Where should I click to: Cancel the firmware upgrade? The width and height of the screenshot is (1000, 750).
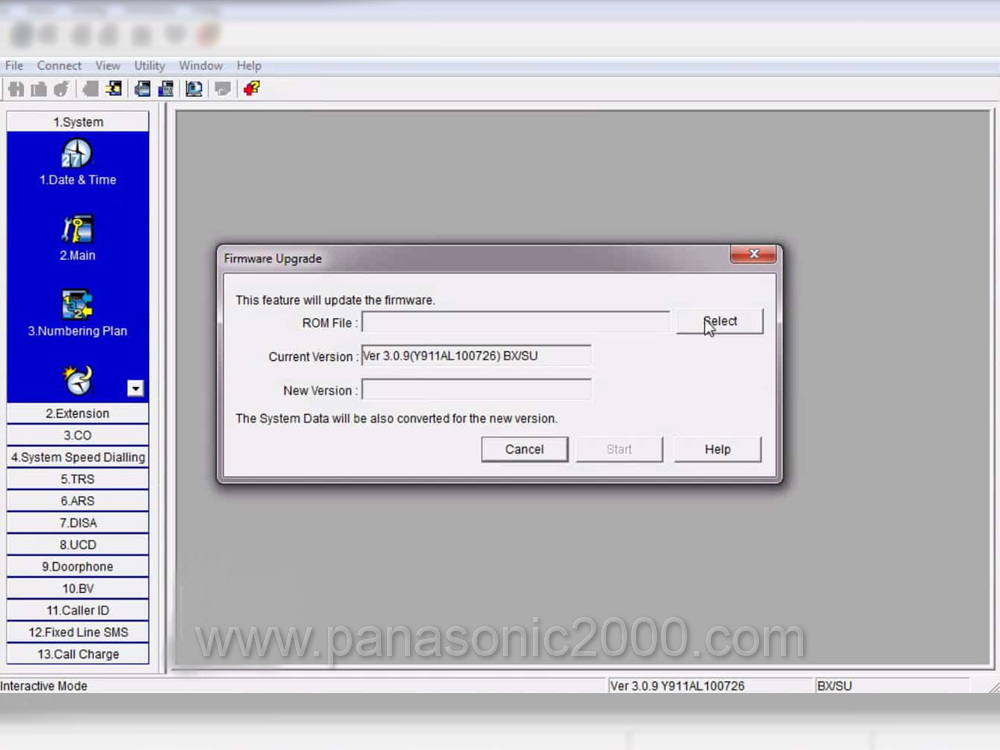click(524, 449)
